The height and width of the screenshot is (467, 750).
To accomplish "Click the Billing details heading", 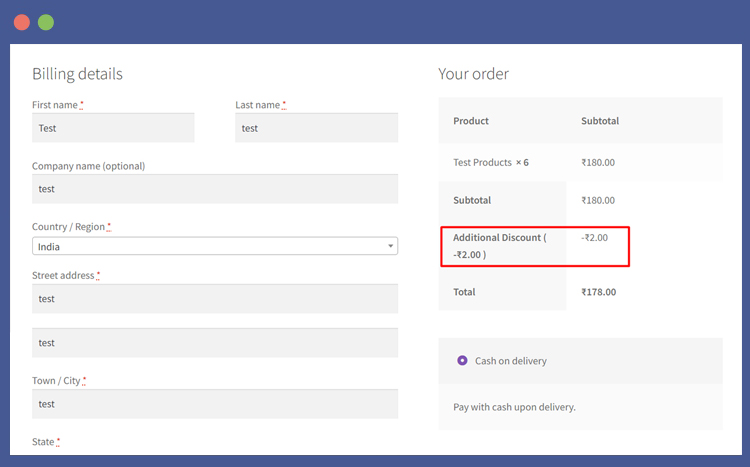I will 77,74.
